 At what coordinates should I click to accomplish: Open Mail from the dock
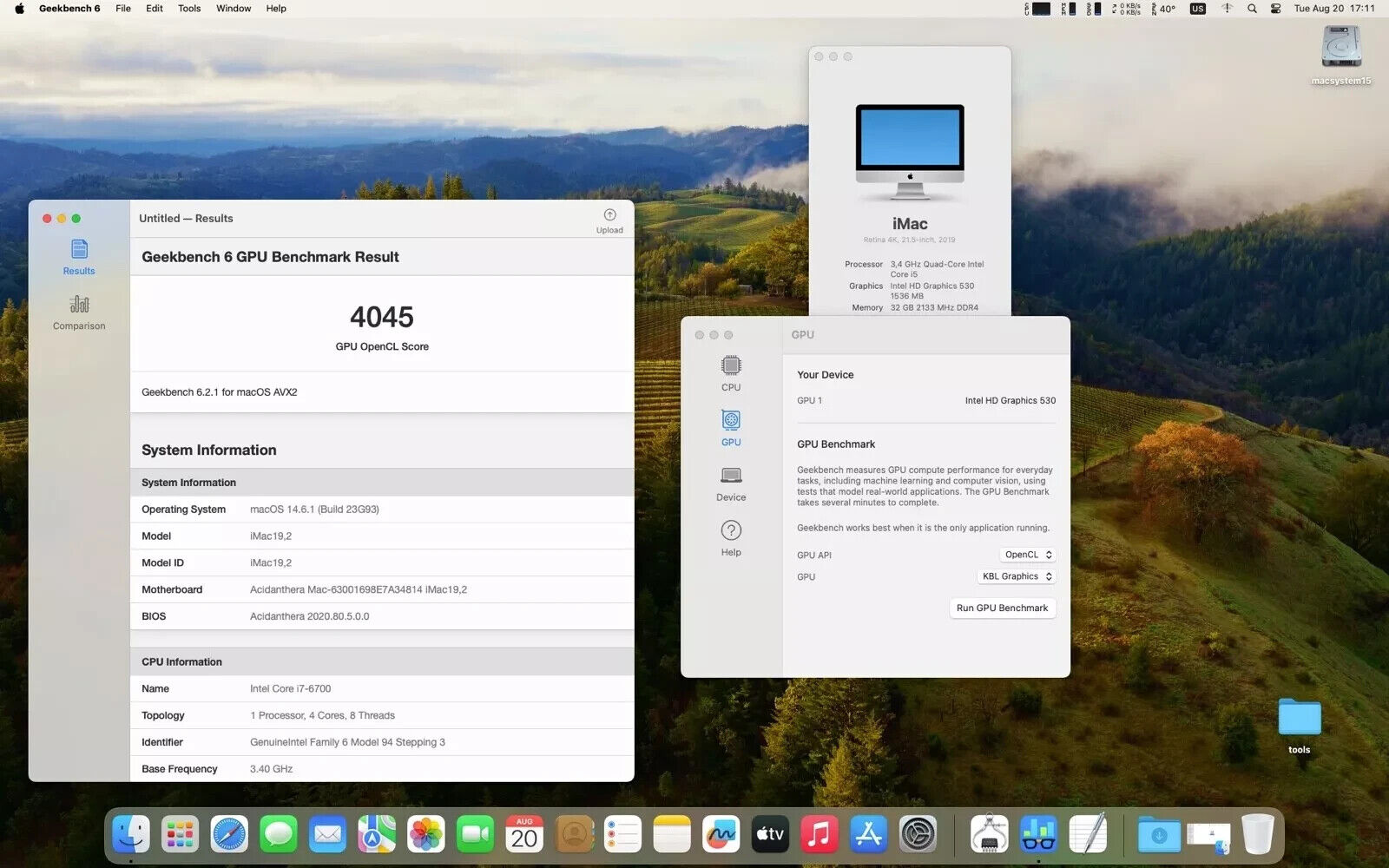pyautogui.click(x=327, y=835)
